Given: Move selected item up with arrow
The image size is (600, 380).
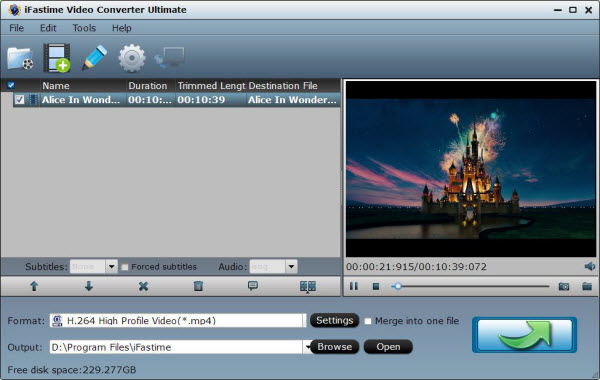Looking at the screenshot, I should coord(34,286).
